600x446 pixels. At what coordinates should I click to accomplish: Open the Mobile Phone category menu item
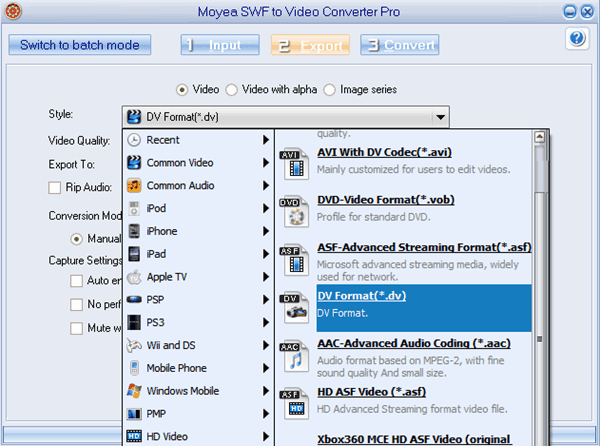198,368
